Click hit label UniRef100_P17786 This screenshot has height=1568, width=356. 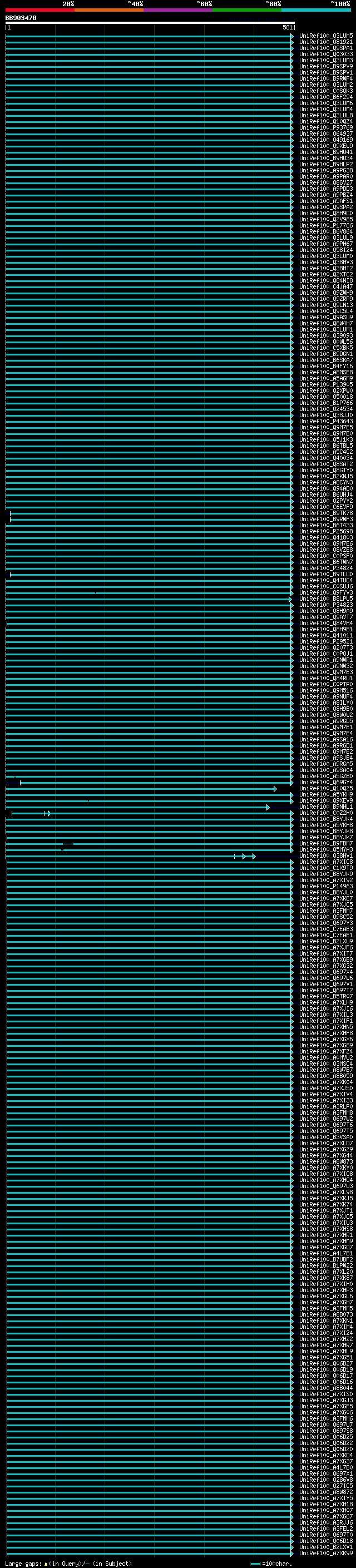326,225
